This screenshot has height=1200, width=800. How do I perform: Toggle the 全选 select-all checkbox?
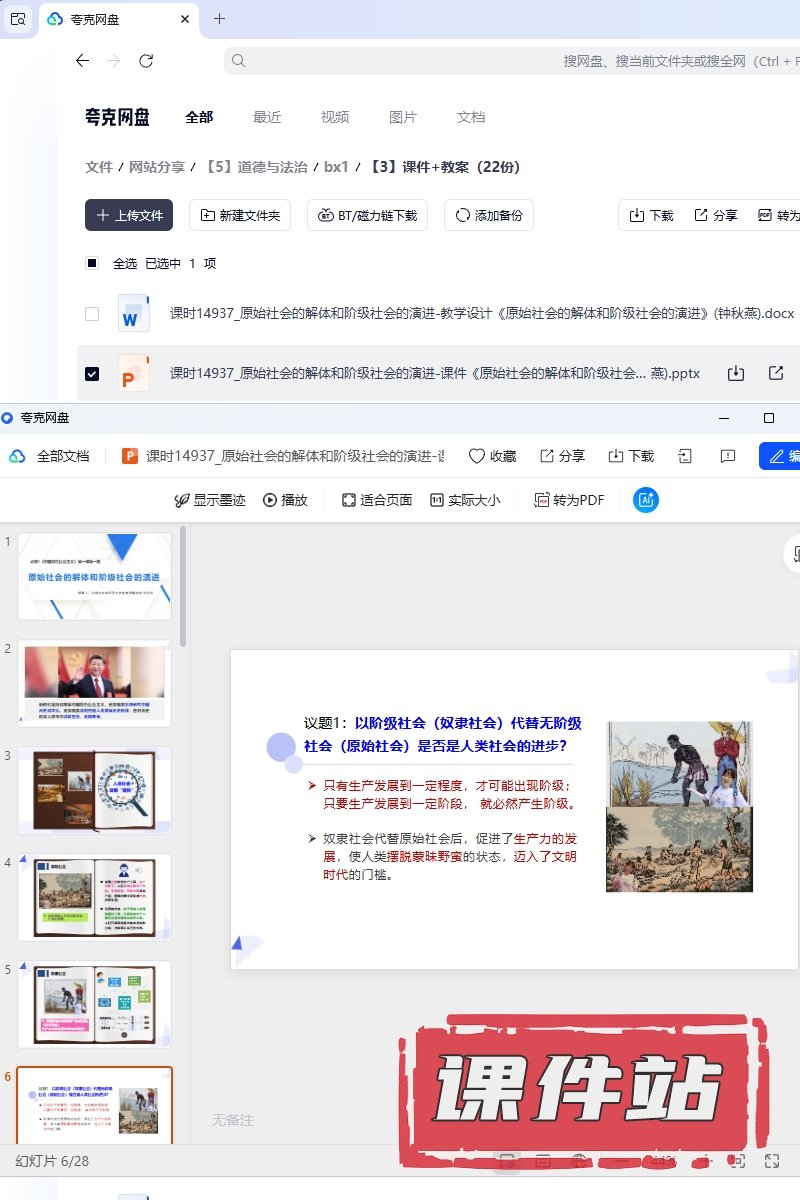click(x=92, y=264)
